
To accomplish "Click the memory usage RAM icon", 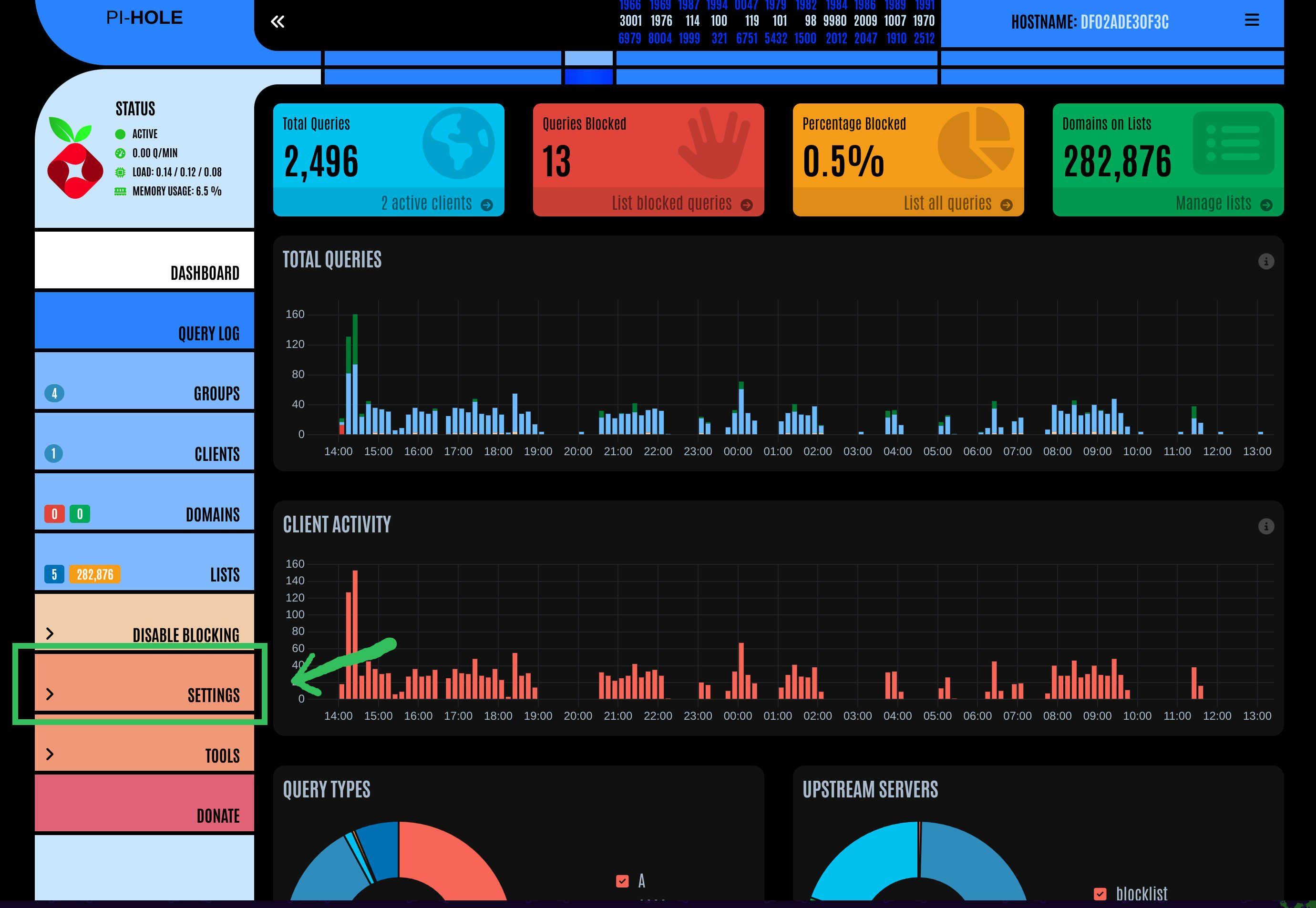I will [x=120, y=191].
